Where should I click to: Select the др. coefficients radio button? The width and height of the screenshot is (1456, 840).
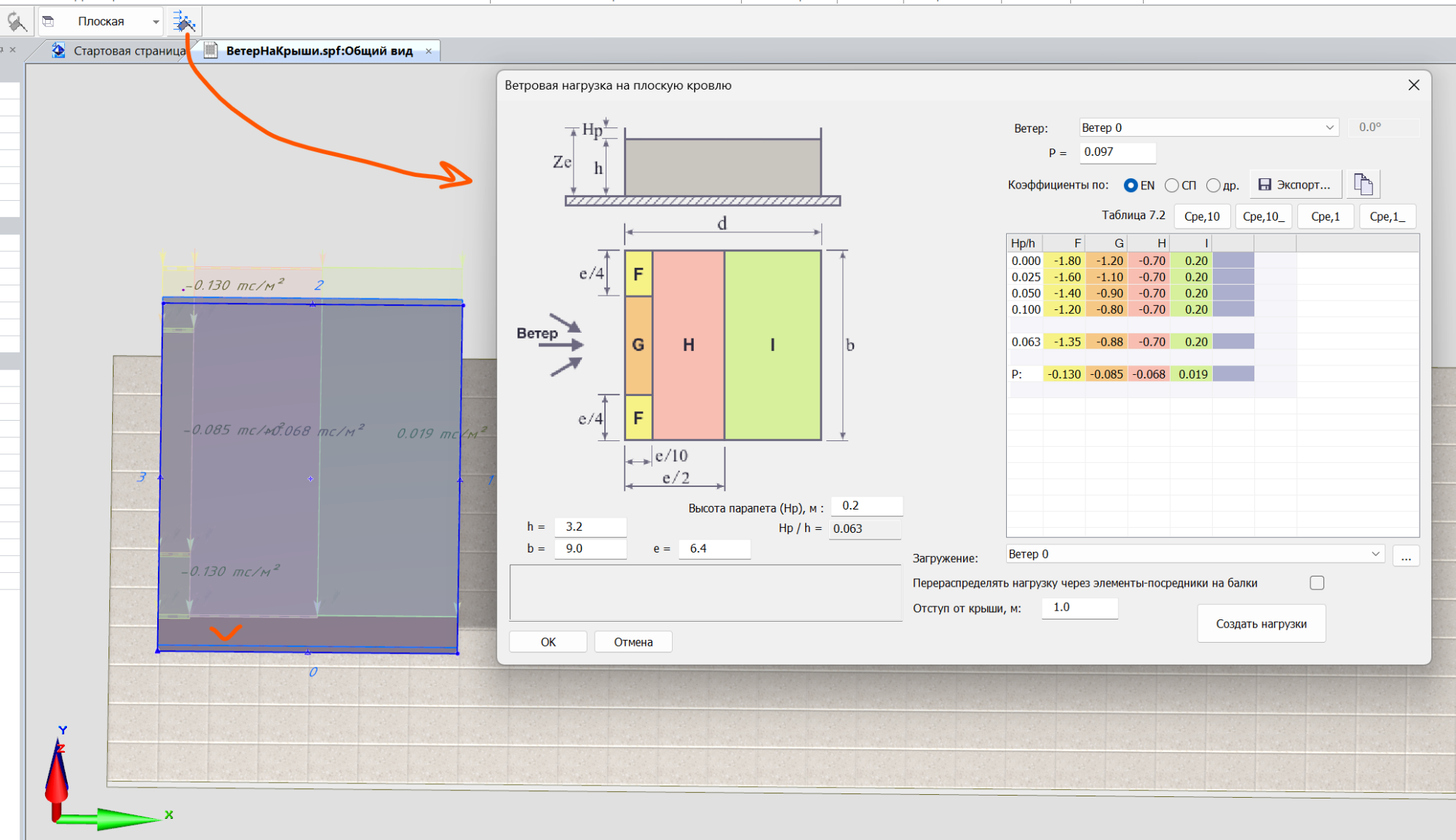click(x=1213, y=186)
